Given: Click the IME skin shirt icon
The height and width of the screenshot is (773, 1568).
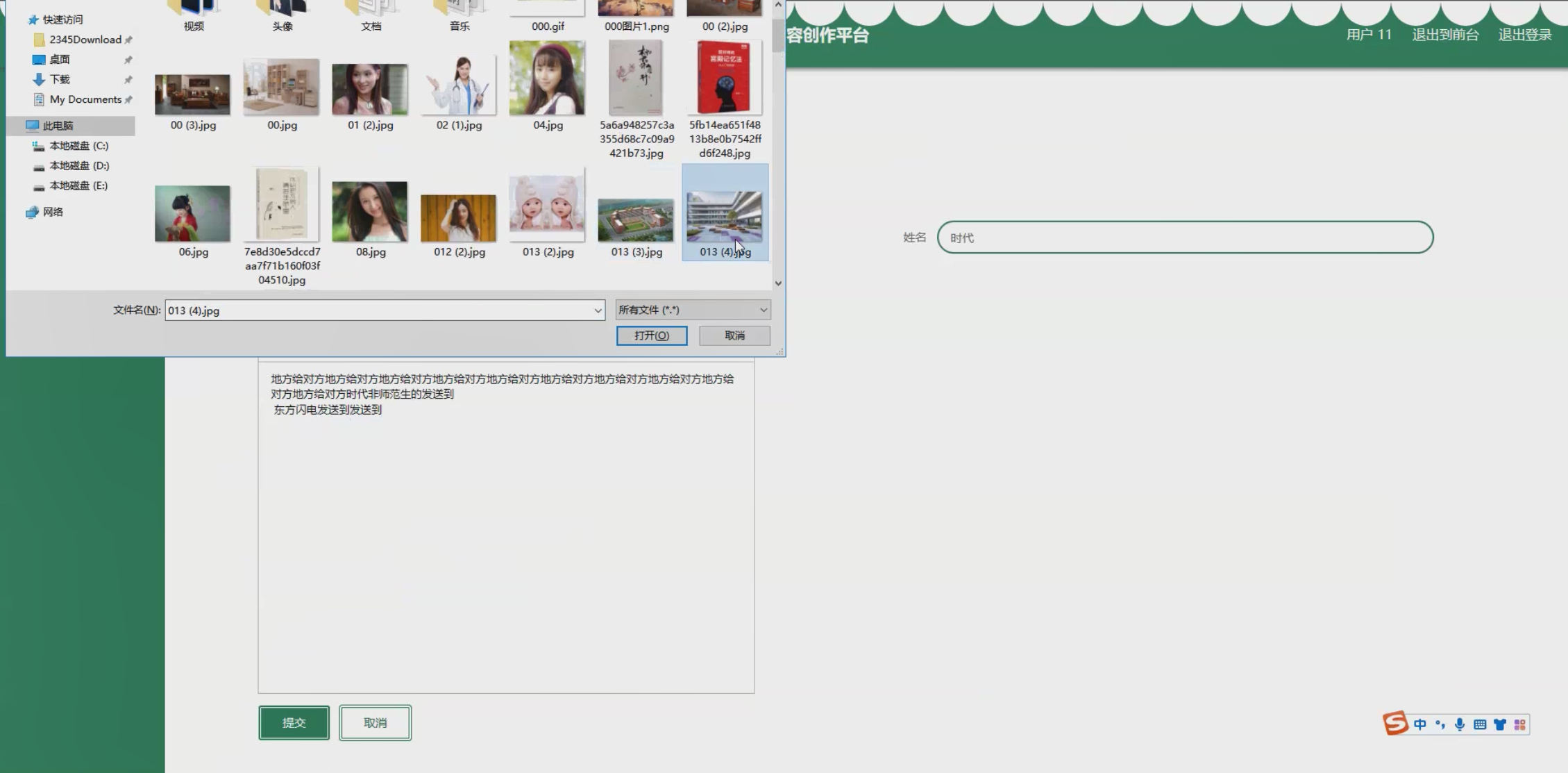Looking at the screenshot, I should pyautogui.click(x=1500, y=724).
